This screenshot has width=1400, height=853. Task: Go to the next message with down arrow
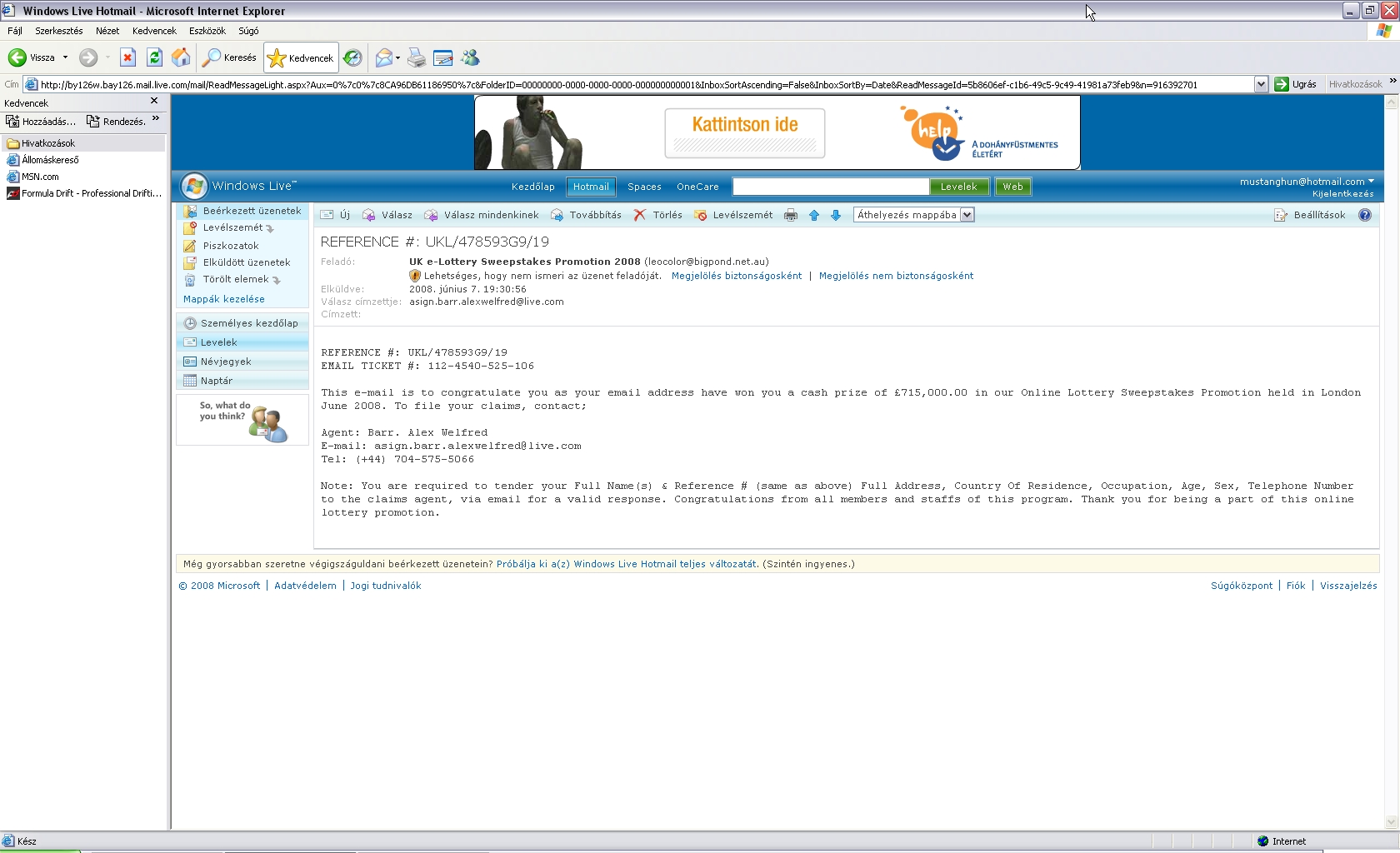[836, 215]
